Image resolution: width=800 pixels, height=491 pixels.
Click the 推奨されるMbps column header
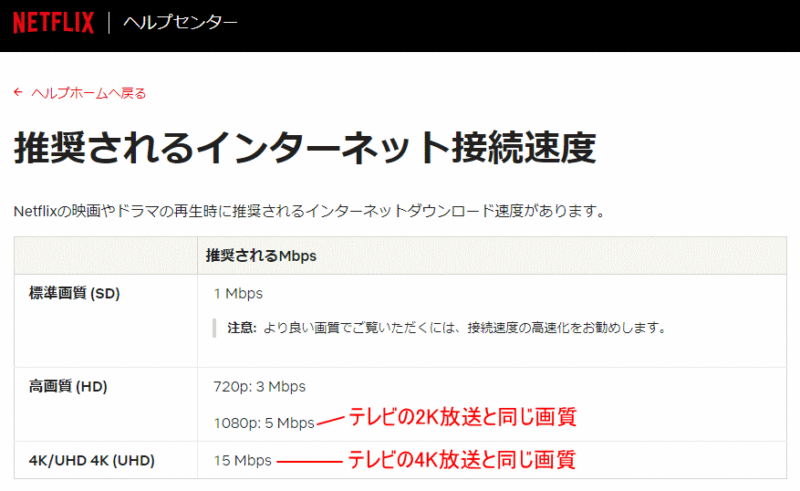[x=261, y=256]
